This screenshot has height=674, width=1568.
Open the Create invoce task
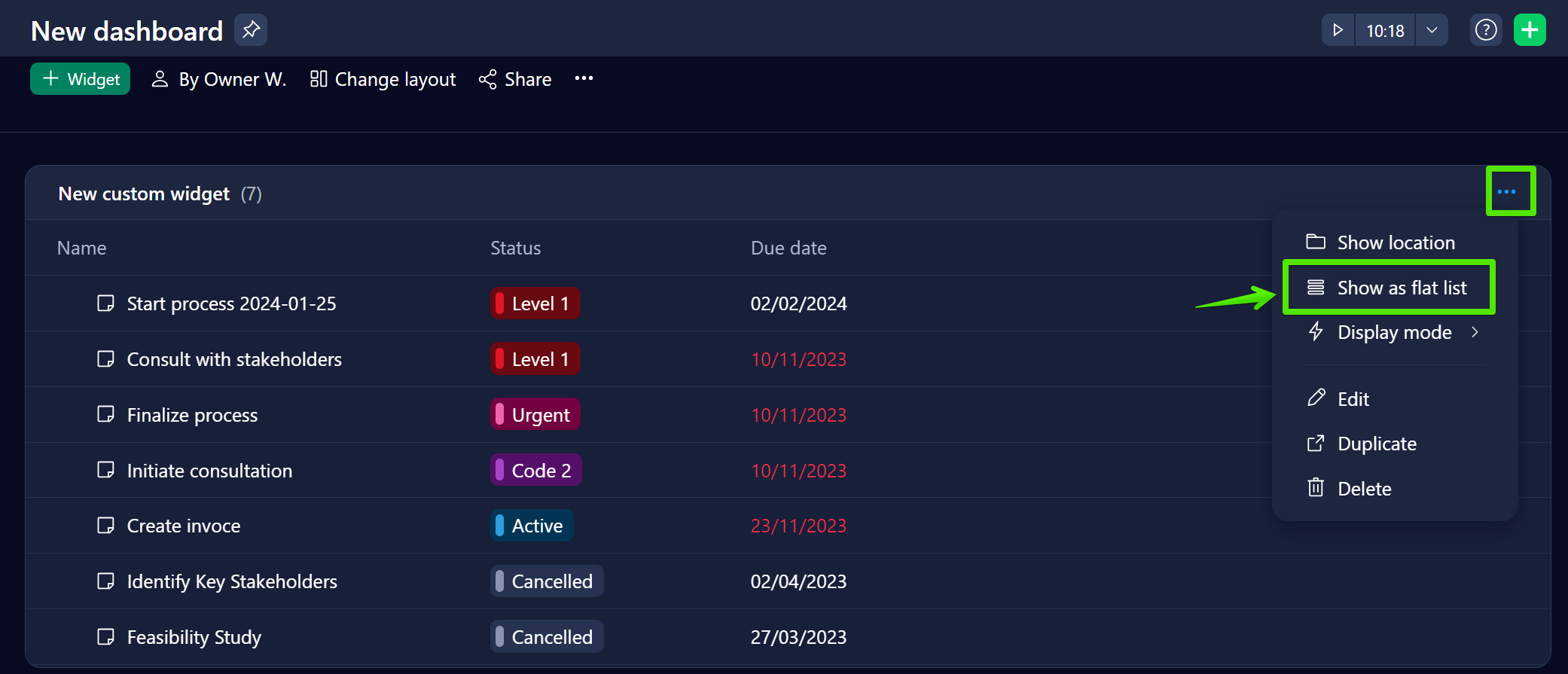point(183,526)
